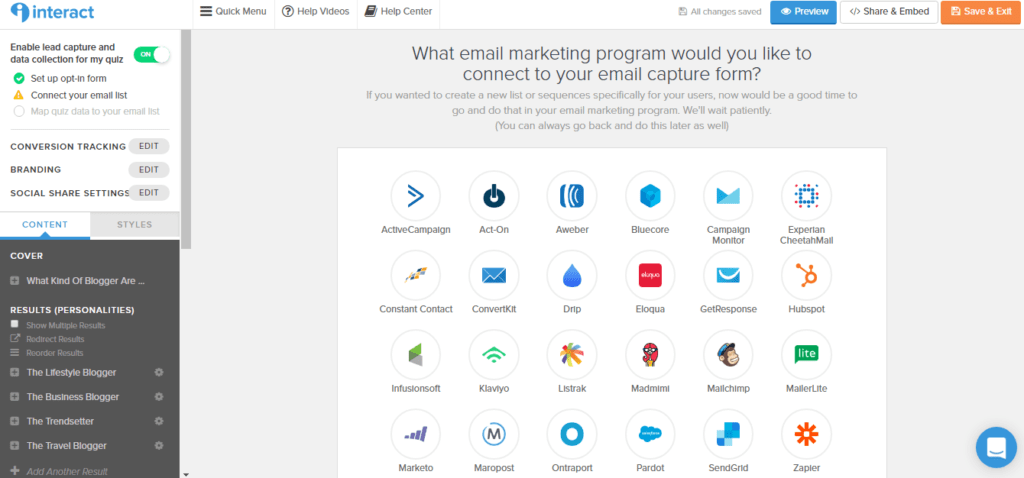Click the sidebar scrollbar thumb

[x=186, y=139]
